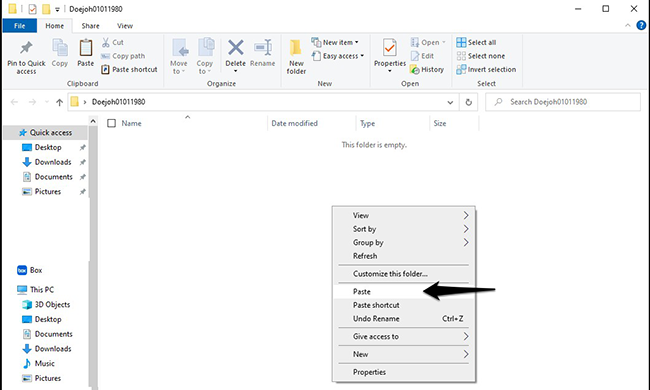The height and width of the screenshot is (390, 650).
Task: Click the New folder icon
Action: (x=296, y=48)
